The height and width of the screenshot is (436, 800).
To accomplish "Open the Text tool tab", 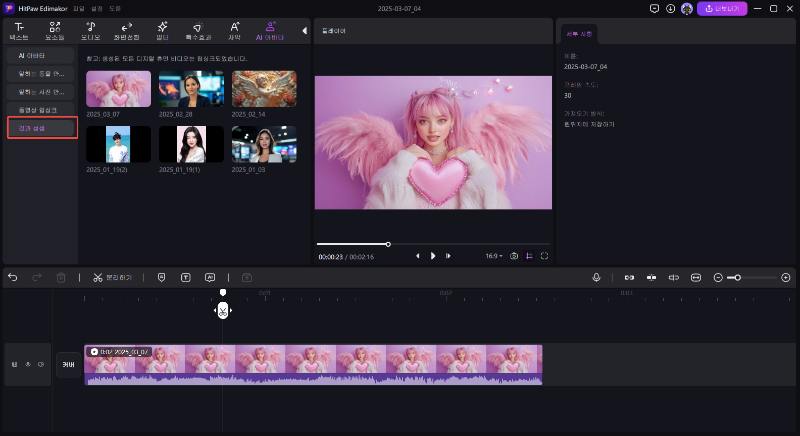I will point(19,31).
